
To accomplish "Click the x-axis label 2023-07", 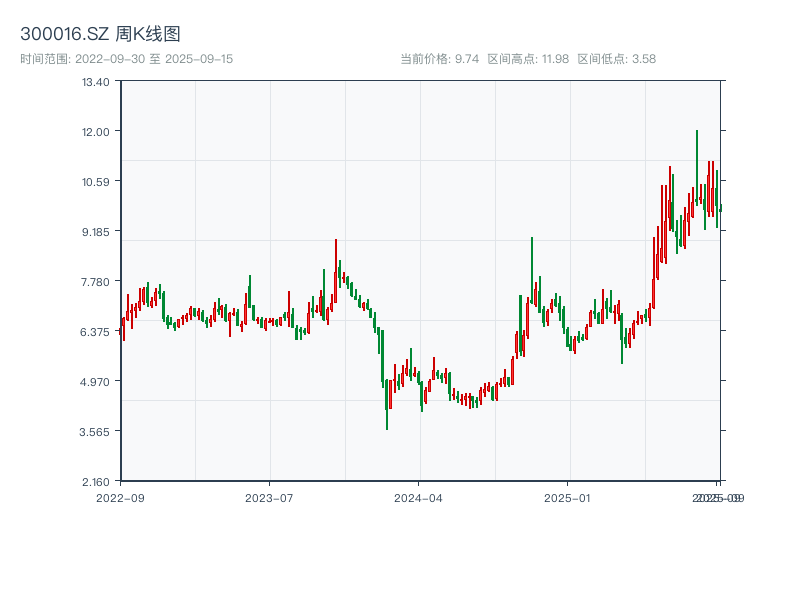I will [x=269, y=498].
